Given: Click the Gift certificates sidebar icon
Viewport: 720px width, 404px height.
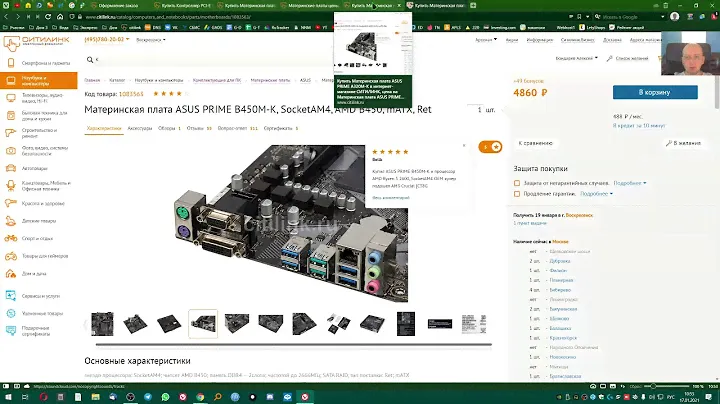Looking at the screenshot, I should [x=10, y=331].
